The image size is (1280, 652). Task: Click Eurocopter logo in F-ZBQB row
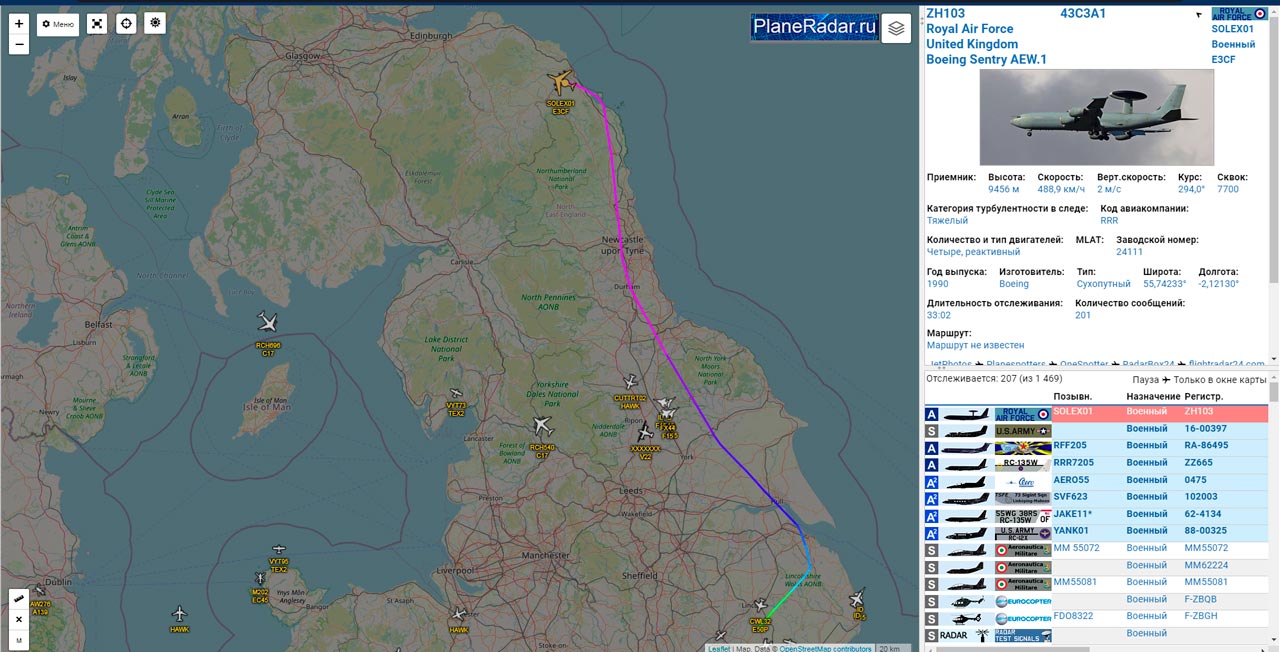point(1023,600)
